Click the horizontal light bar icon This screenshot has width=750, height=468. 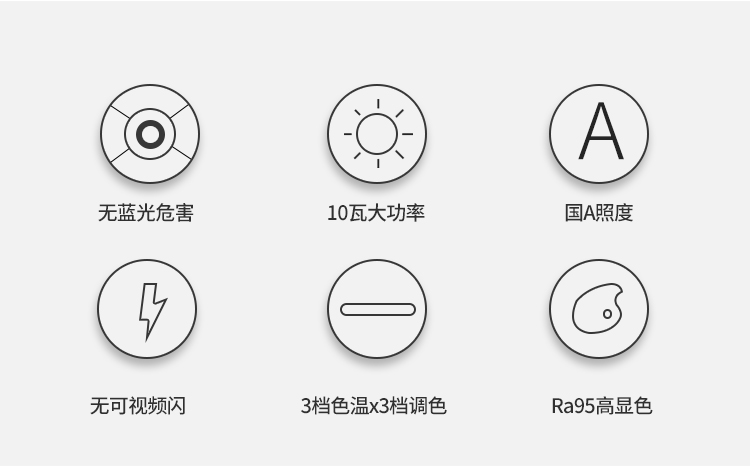[x=377, y=309]
